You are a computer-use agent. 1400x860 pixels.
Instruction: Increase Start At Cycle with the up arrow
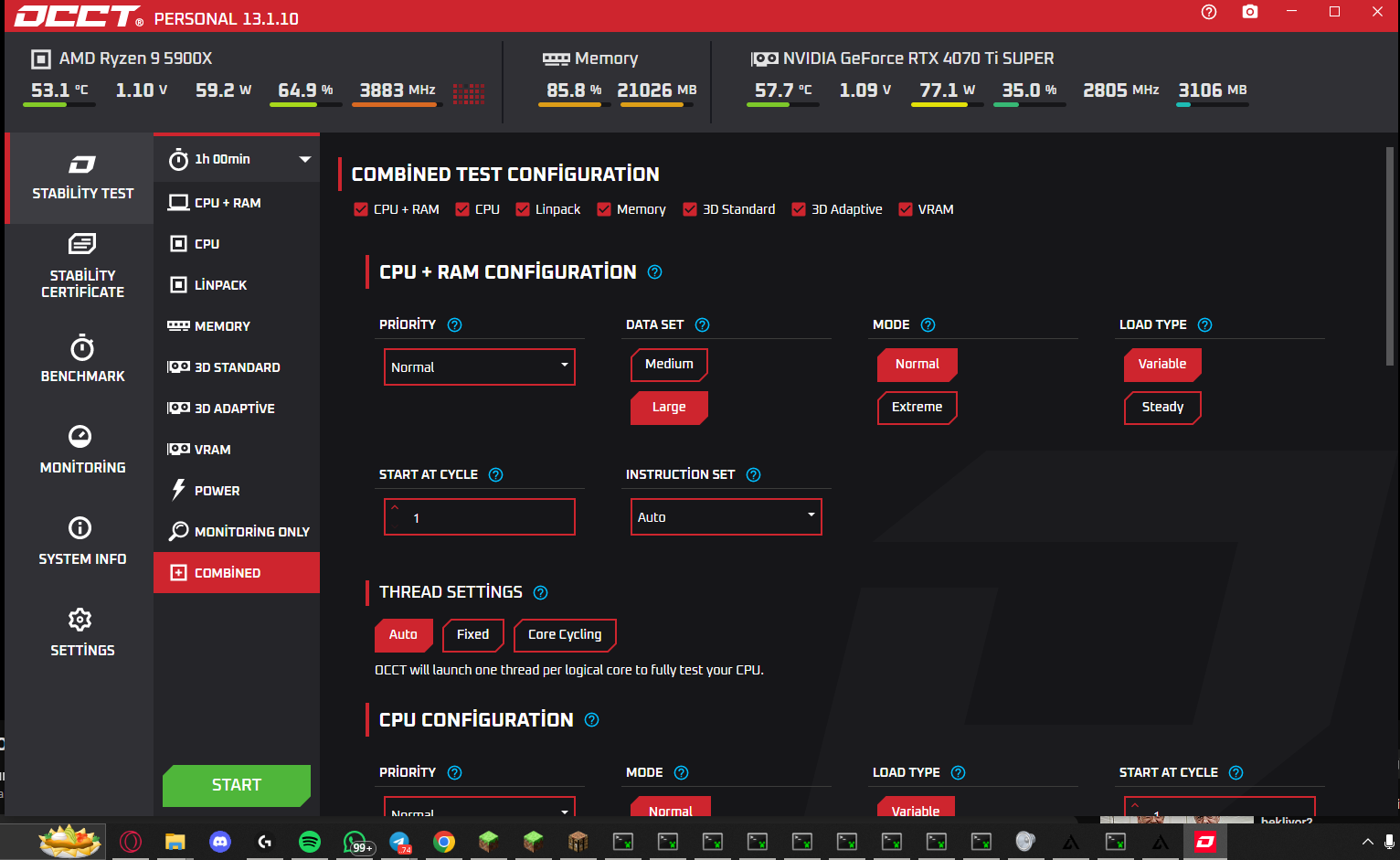tap(395, 507)
